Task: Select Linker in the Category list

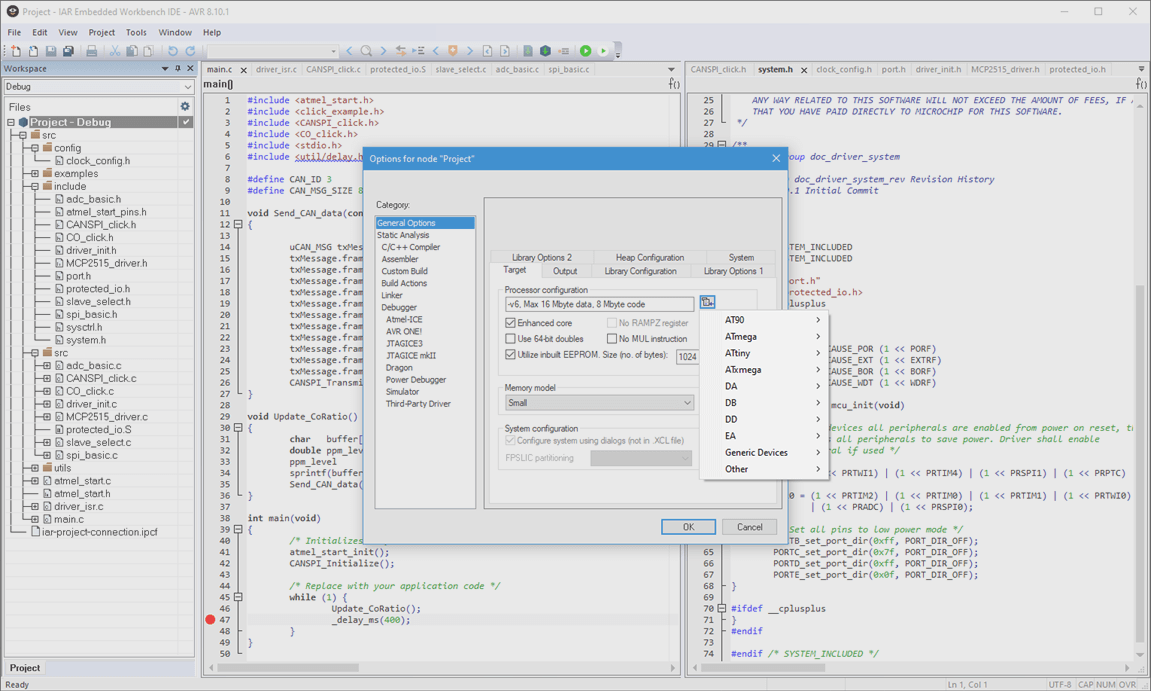Action: coord(391,295)
